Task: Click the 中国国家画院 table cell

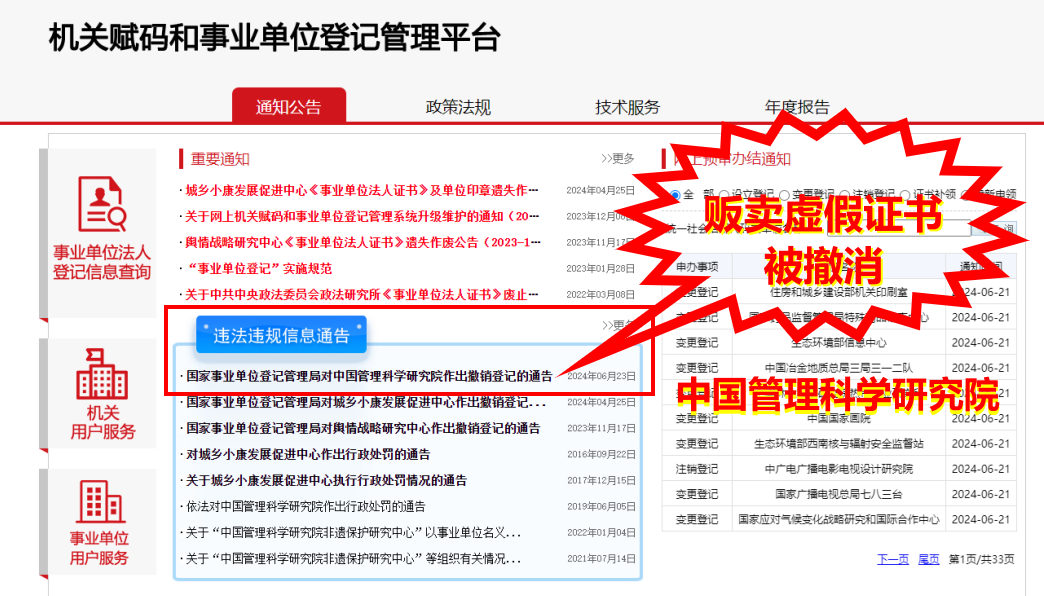Action: 839,418
